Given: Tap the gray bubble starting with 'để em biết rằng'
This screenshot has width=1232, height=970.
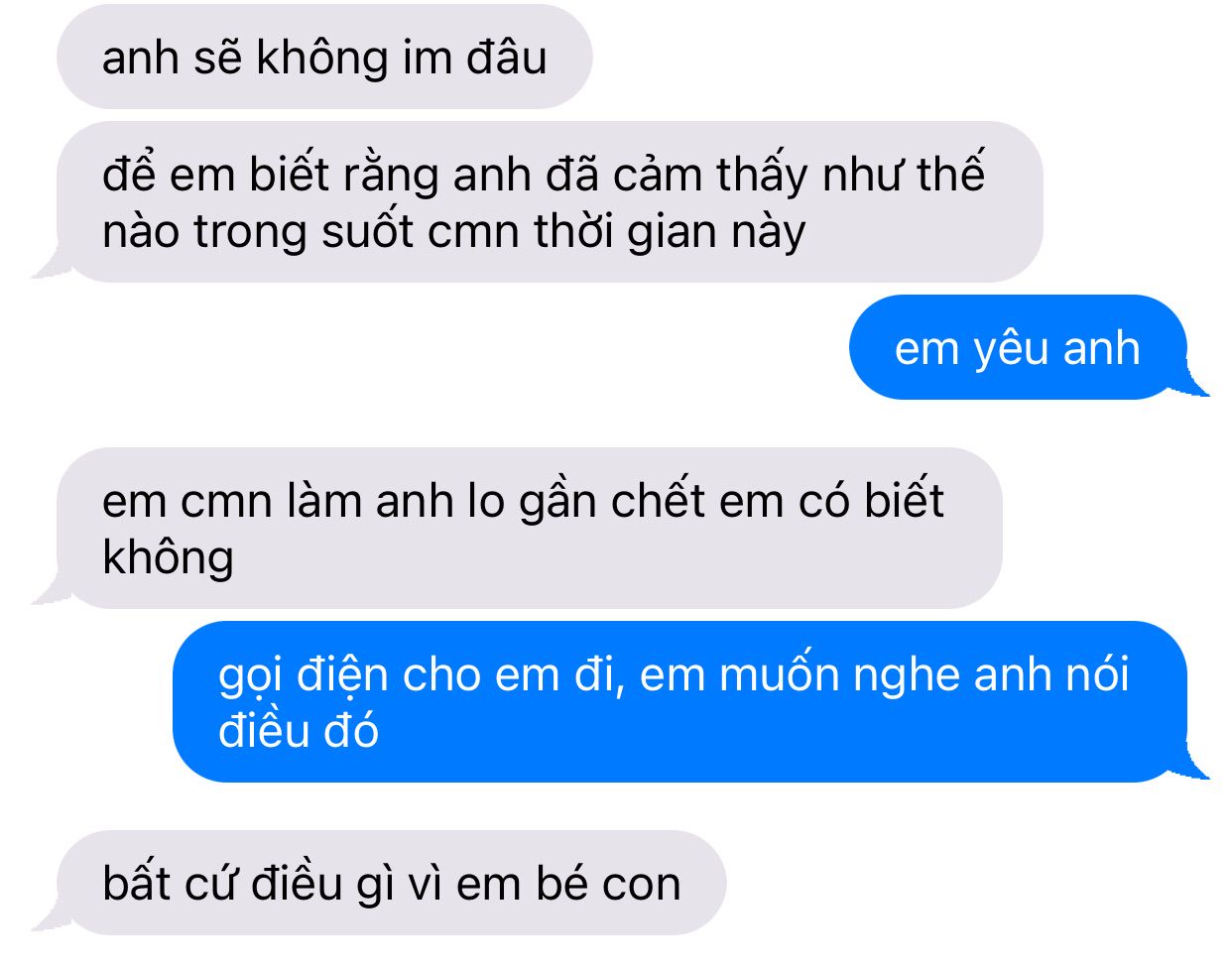Looking at the screenshot, I should (550, 202).
